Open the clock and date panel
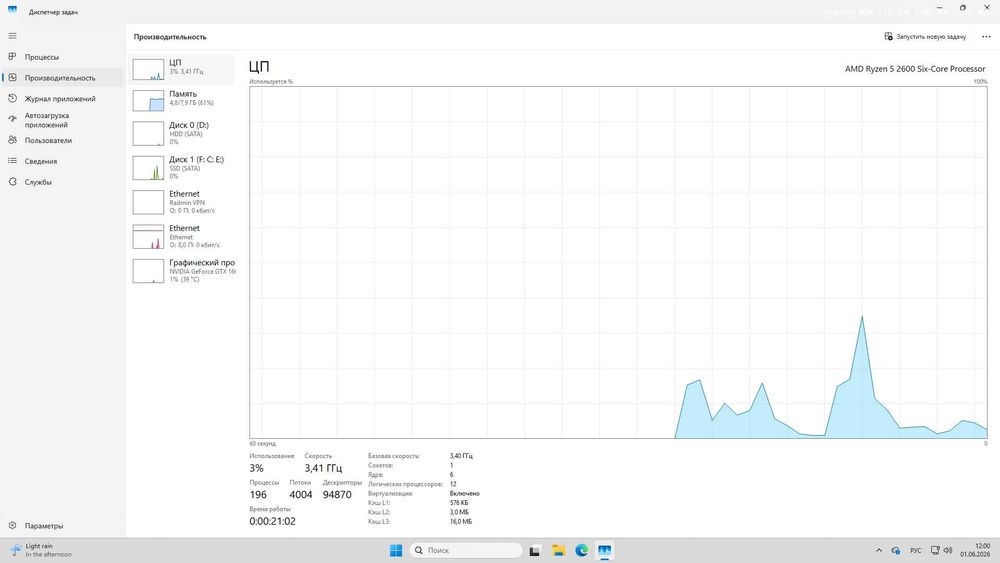Viewport: 1000px width, 563px height. 975,550
